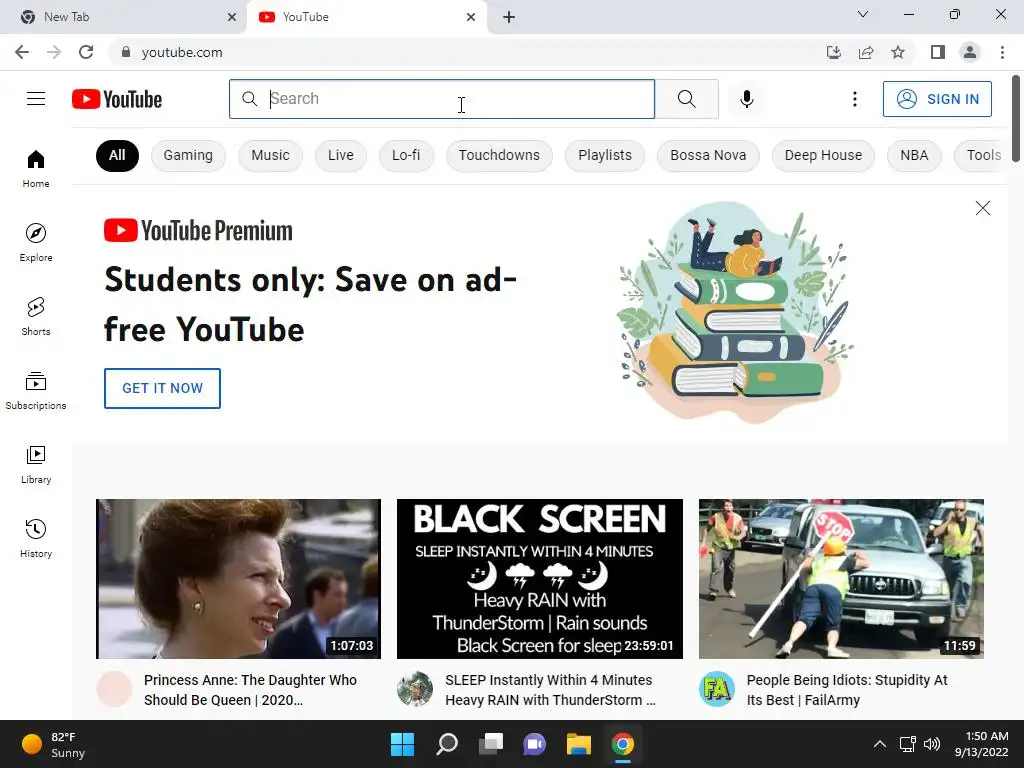Viewport: 1024px width, 768px height.
Task: Select the All filter chip
Action: [x=117, y=155]
